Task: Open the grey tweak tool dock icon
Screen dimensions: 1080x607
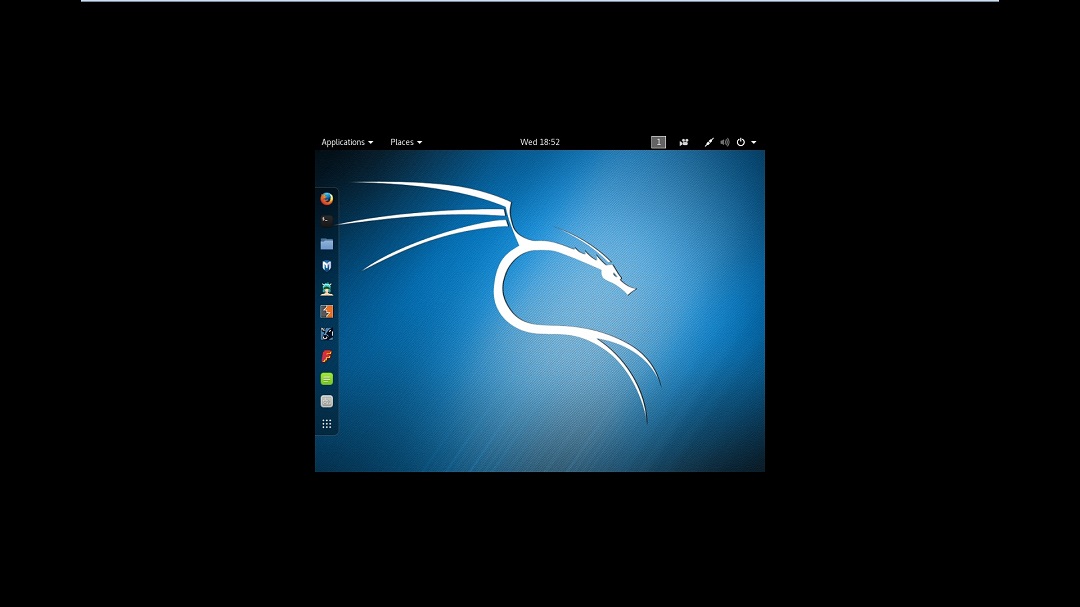Action: [326, 401]
